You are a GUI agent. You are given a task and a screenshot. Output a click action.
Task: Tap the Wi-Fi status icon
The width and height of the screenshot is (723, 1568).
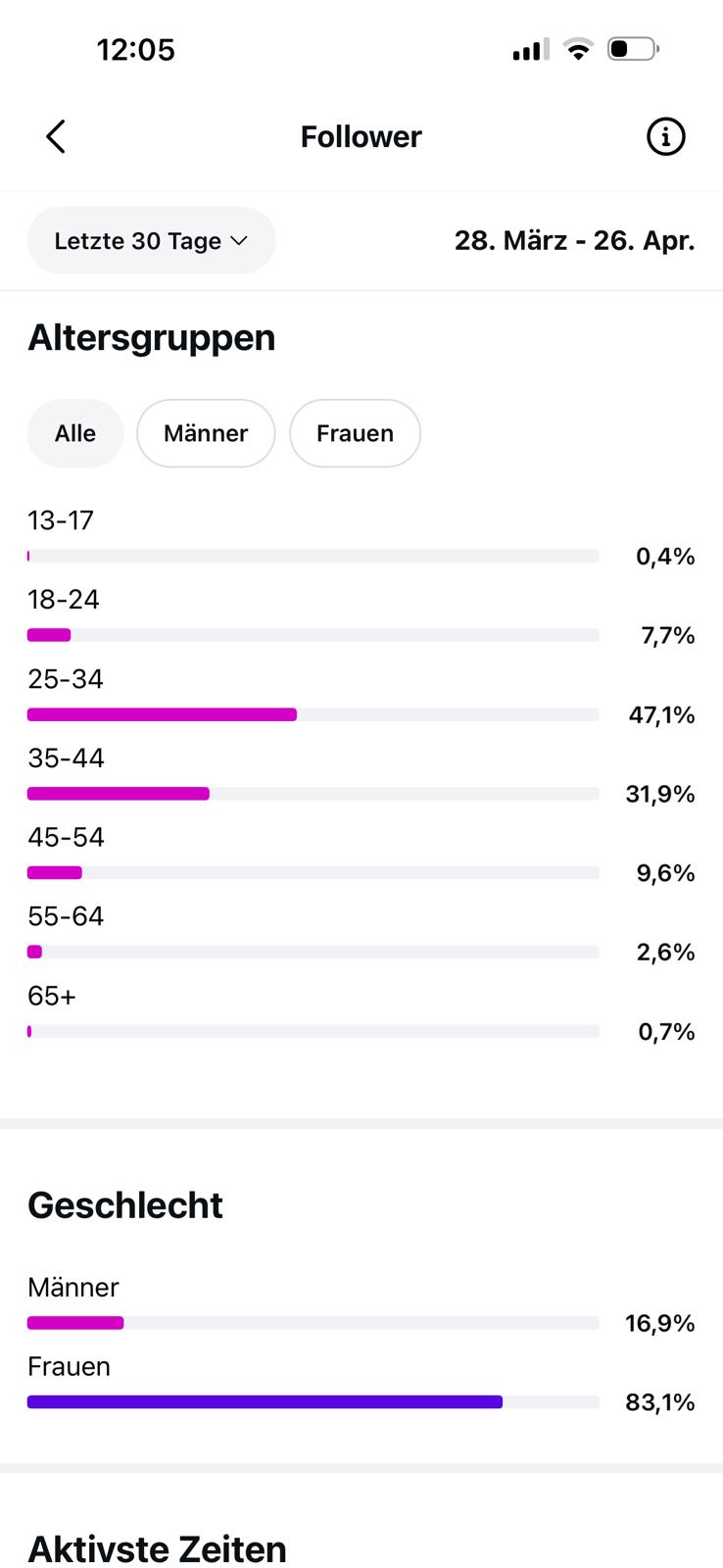point(579,49)
